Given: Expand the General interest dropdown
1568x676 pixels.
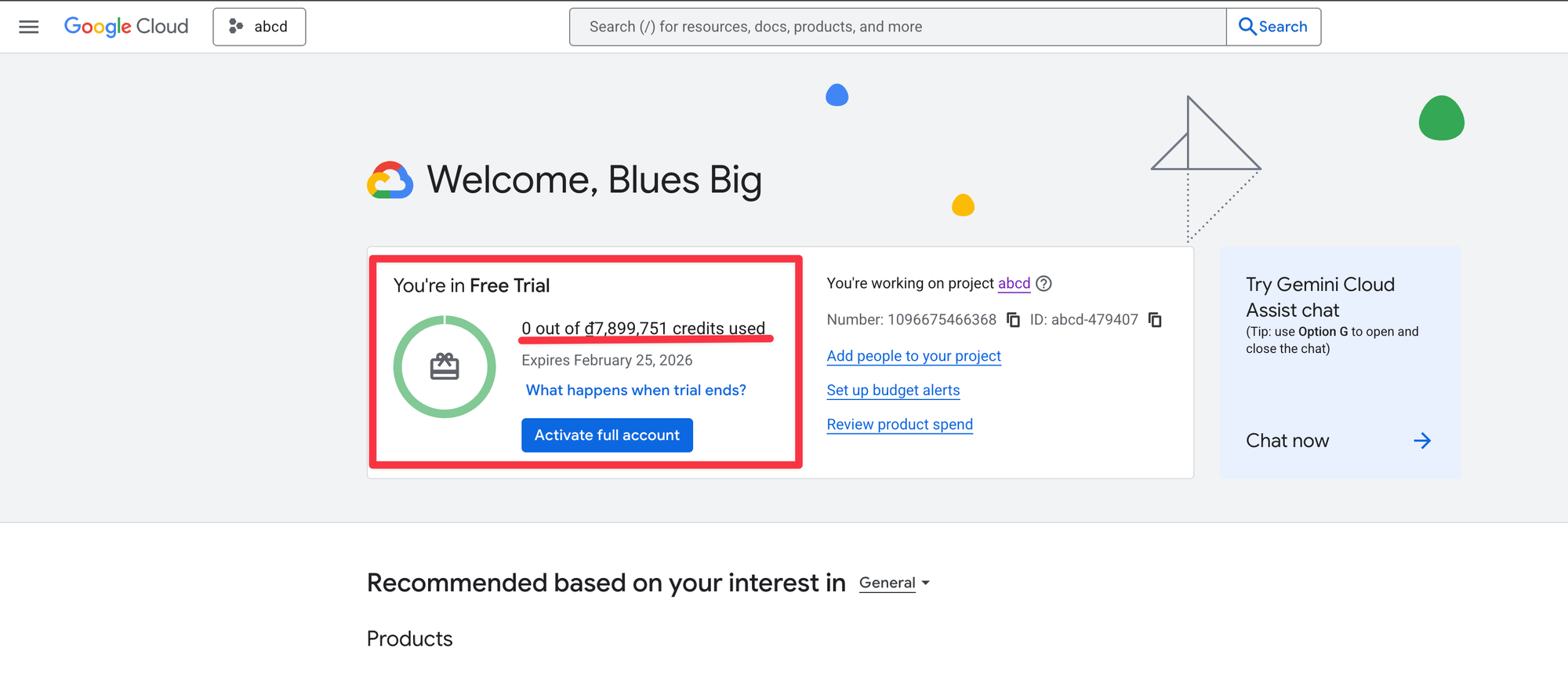Looking at the screenshot, I should tap(895, 583).
